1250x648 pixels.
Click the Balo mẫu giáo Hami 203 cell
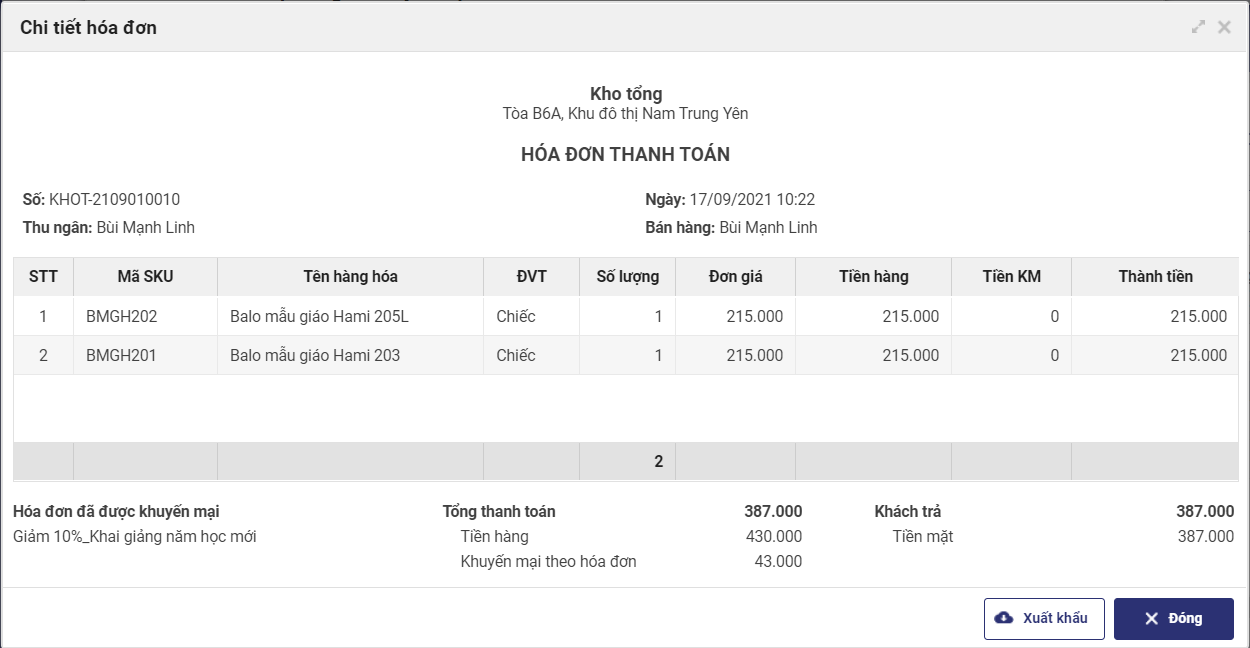(x=315, y=355)
